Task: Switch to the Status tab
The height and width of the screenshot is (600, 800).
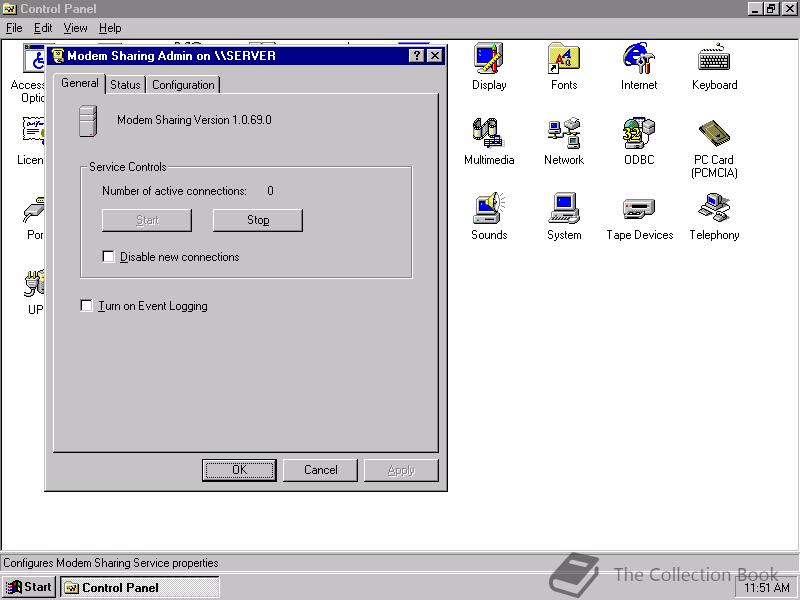Action: point(126,85)
